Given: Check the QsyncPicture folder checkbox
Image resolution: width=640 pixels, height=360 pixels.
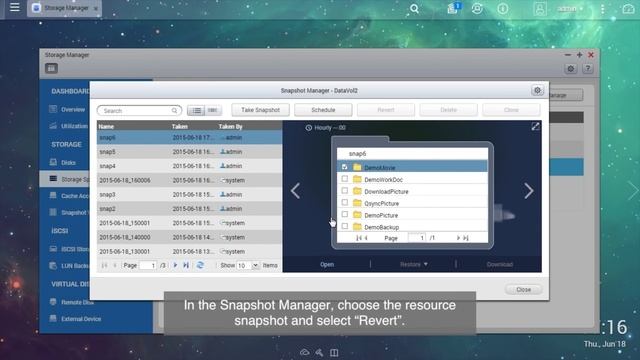Looking at the screenshot, I should click(344, 202).
